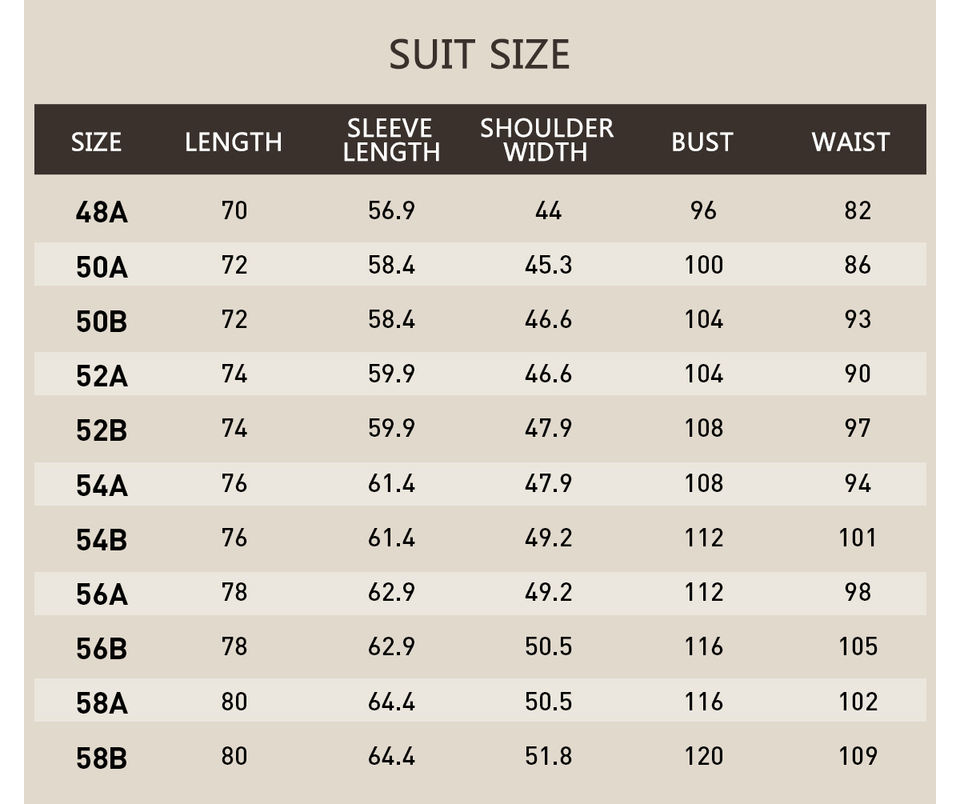Image resolution: width=960 pixels, height=804 pixels.
Task: Select the SIZE column header
Action: pyautogui.click(x=96, y=142)
